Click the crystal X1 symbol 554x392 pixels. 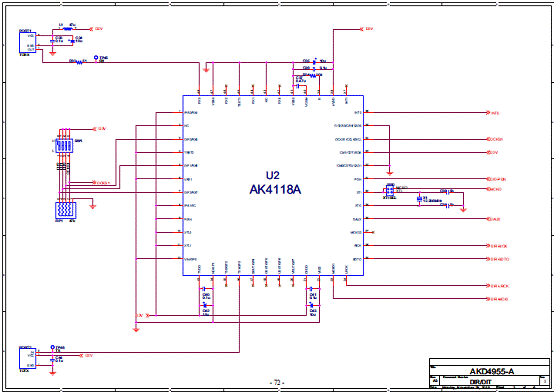pyautogui.click(x=419, y=199)
